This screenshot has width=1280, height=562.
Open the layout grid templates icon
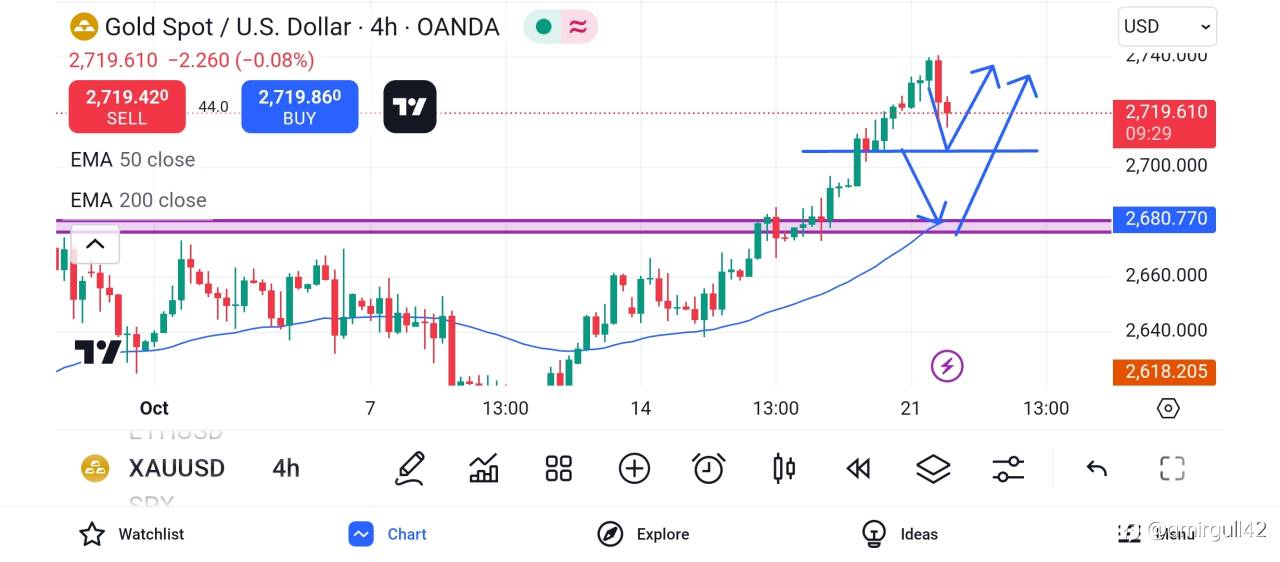pyautogui.click(x=558, y=468)
